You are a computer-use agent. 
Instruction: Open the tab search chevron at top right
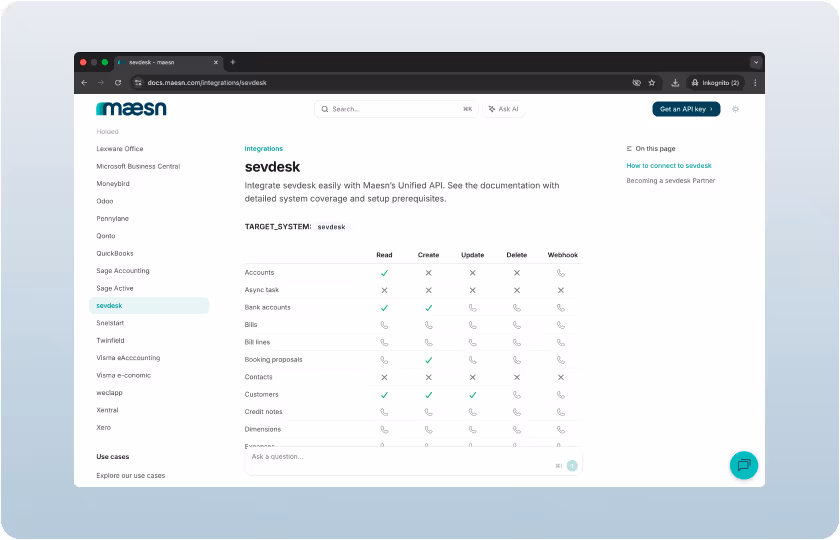tap(756, 62)
